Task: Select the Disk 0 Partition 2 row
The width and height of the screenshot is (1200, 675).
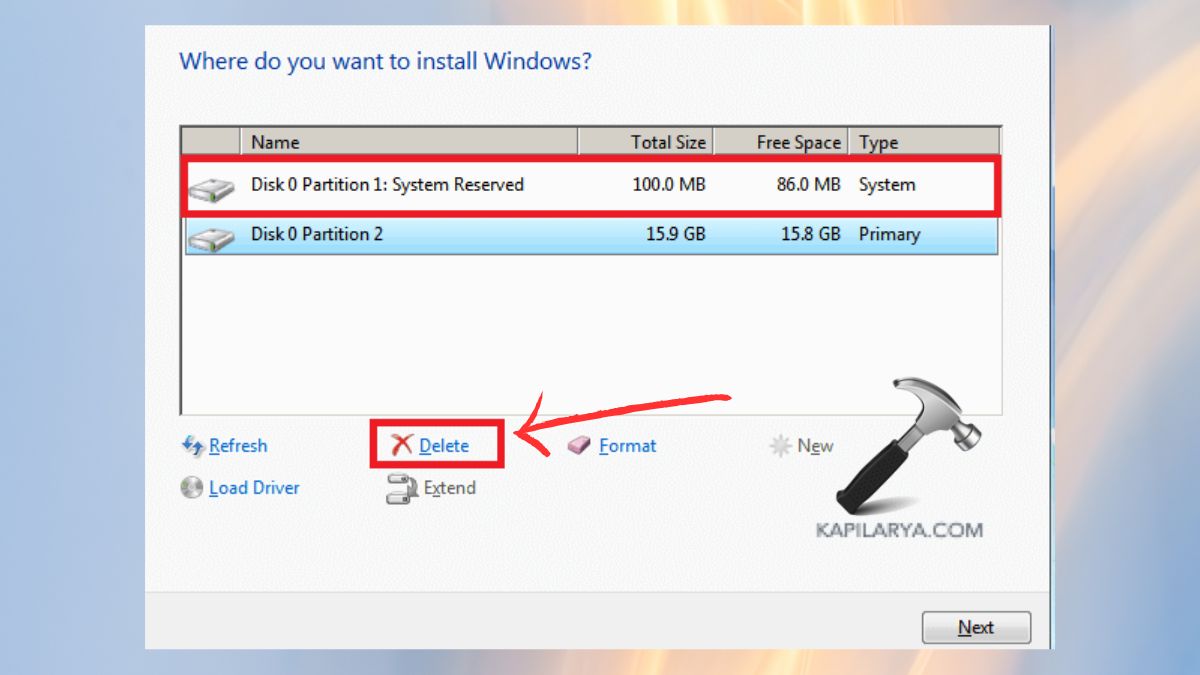Action: tap(591, 234)
